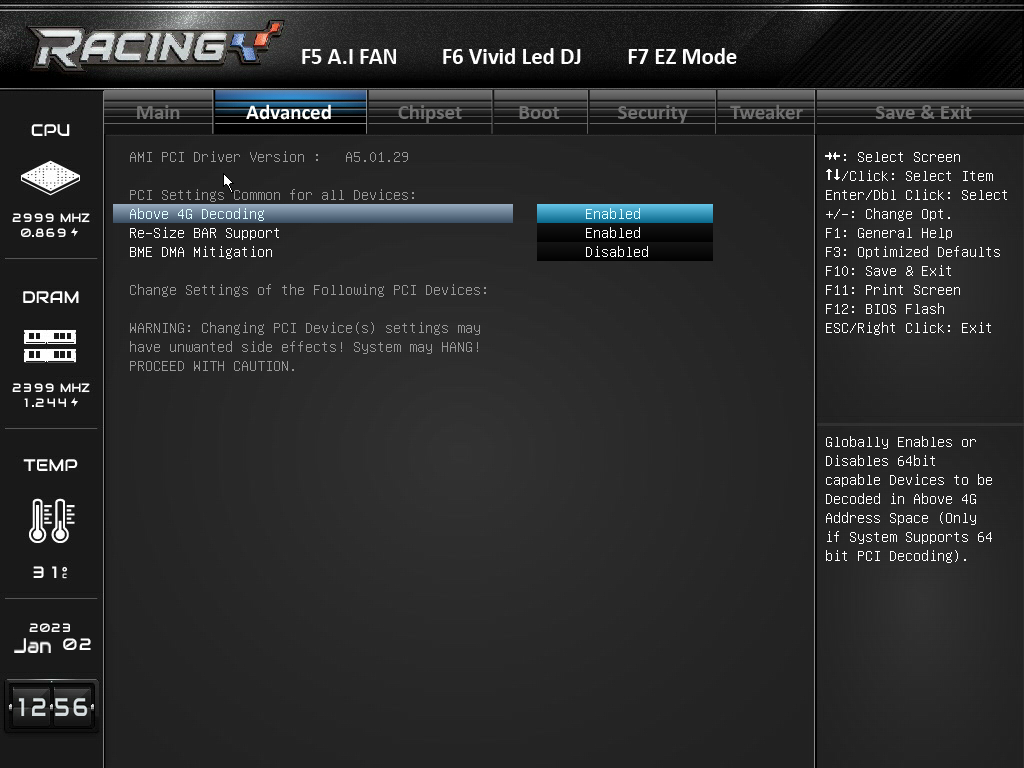The height and width of the screenshot is (768, 1024).
Task: Switch to the Chipset tab
Action: (x=430, y=112)
